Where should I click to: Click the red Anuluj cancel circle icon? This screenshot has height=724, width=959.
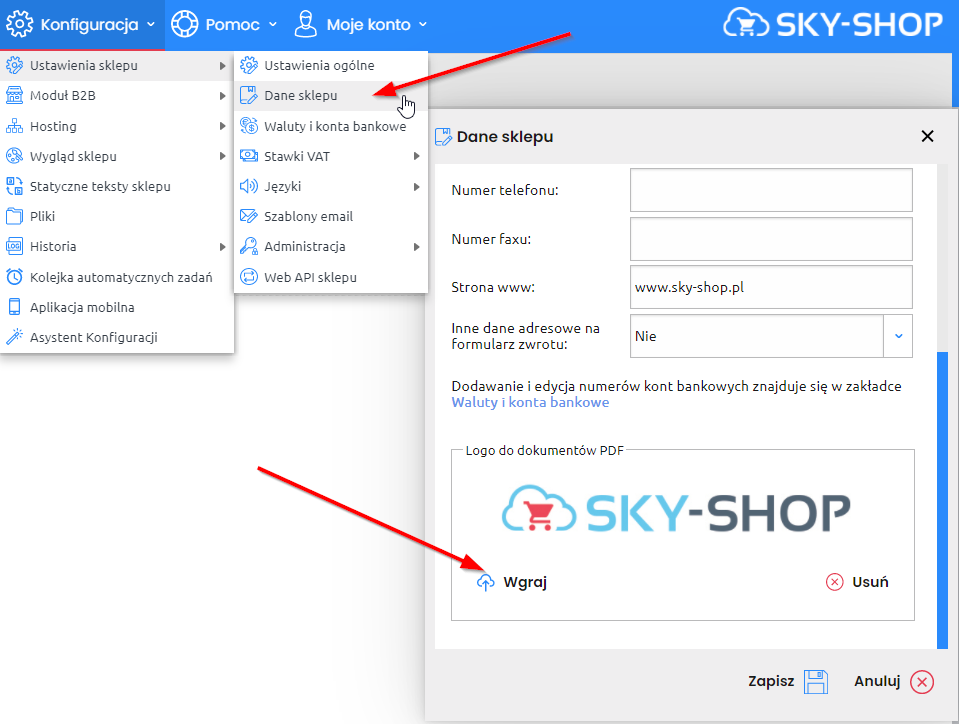(x=922, y=681)
